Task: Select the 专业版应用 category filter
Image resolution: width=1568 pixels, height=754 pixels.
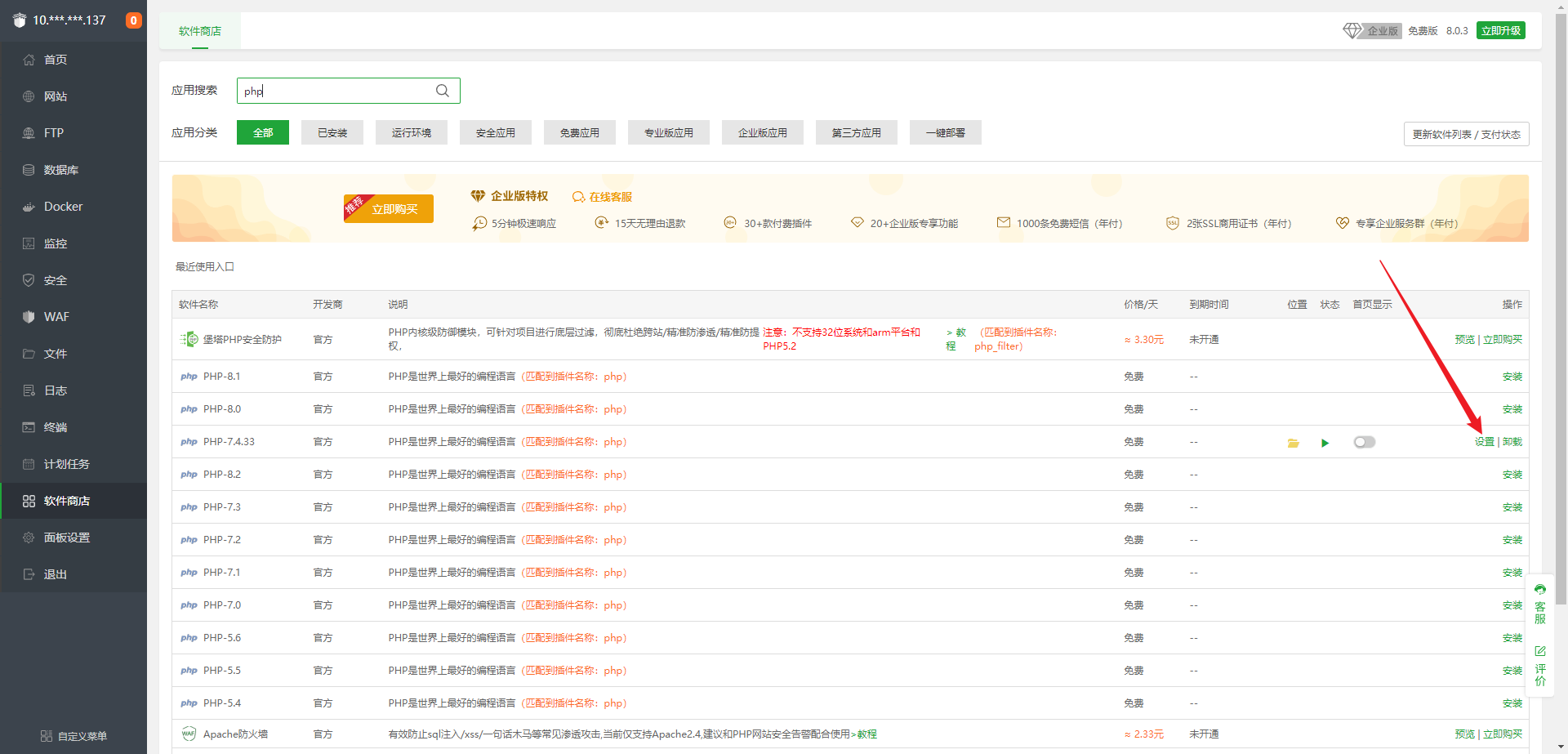Action: coord(669,132)
